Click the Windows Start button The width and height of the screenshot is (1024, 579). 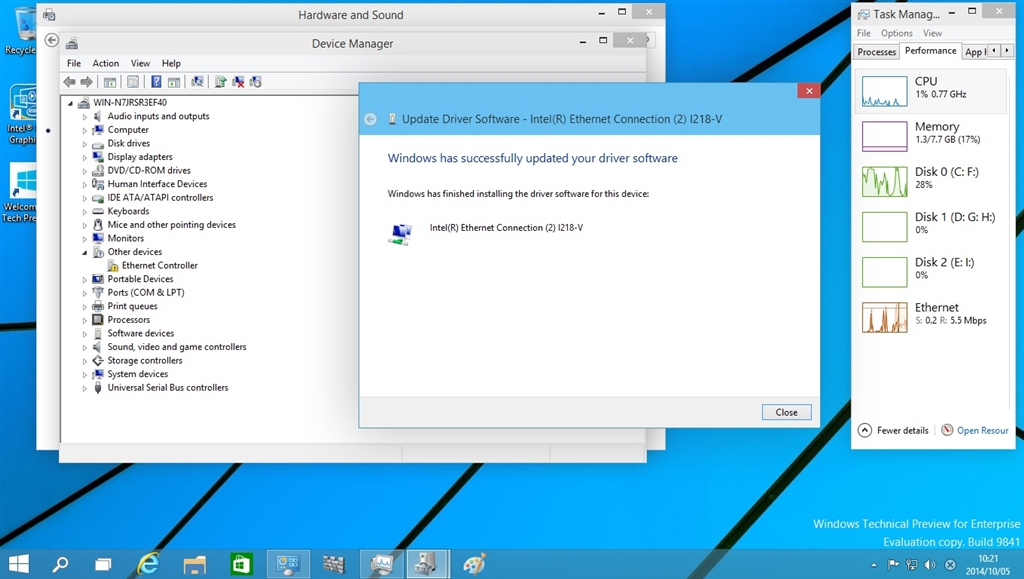(x=18, y=564)
